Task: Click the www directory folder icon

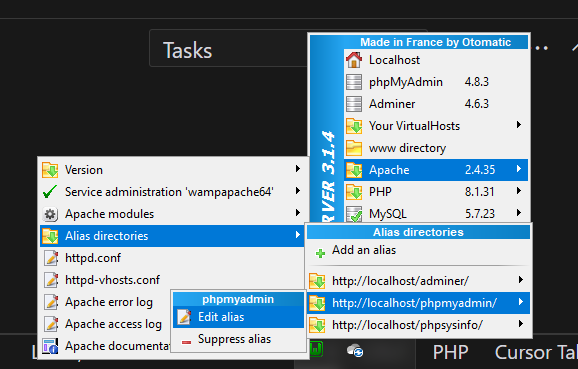Action: [354, 148]
